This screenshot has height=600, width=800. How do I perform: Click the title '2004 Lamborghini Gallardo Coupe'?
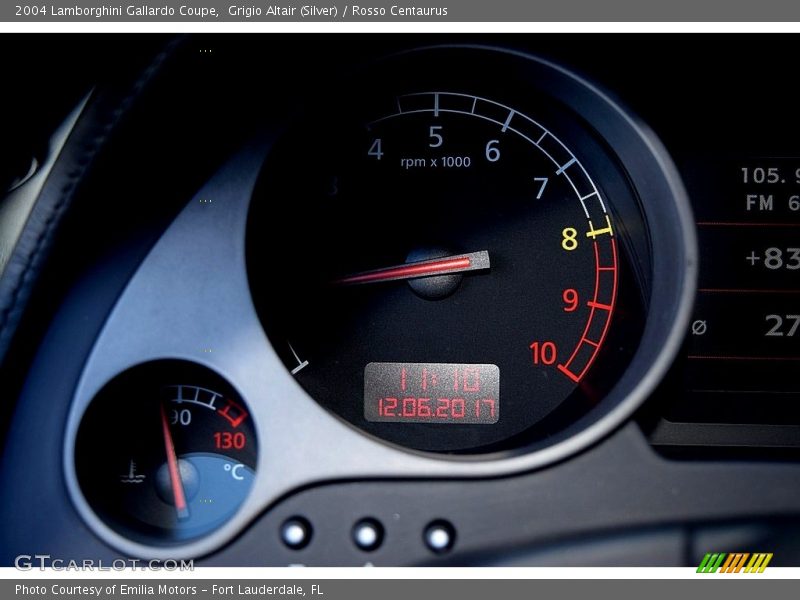click(x=116, y=11)
